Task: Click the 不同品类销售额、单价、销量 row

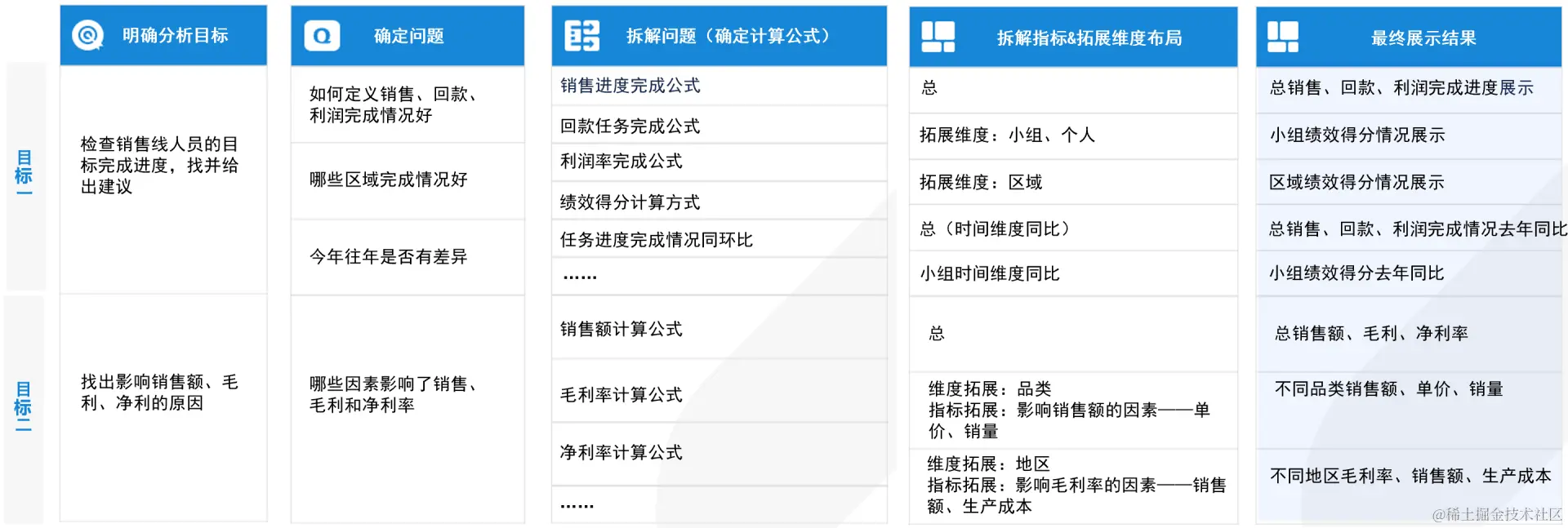Action: click(1409, 410)
